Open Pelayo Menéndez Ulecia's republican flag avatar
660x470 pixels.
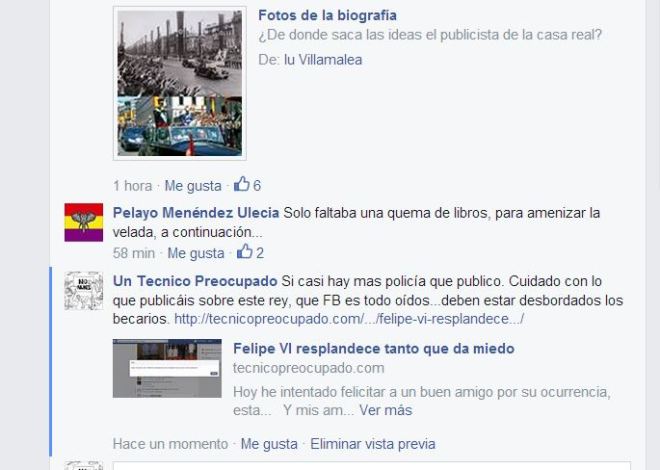click(x=83, y=222)
